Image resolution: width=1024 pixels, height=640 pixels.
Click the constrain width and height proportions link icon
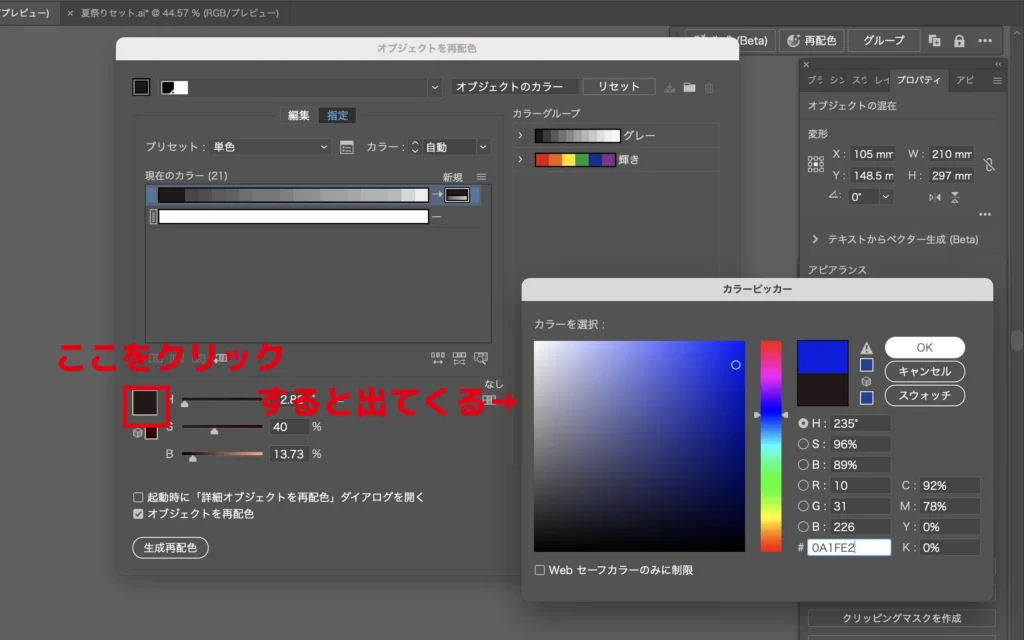[989, 165]
